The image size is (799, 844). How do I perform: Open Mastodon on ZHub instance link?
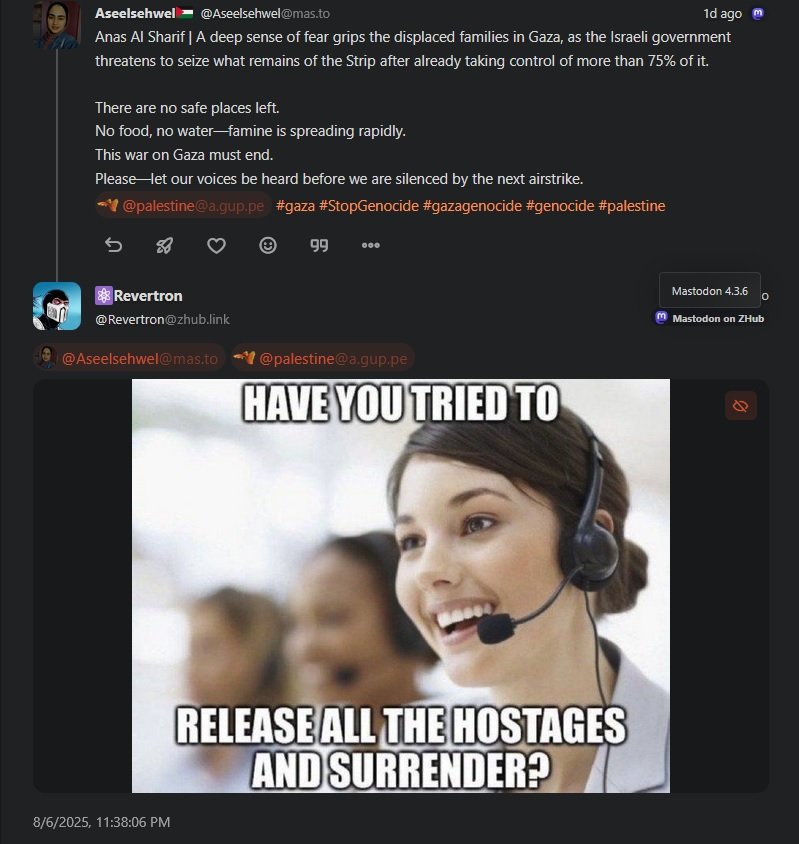[x=710, y=319]
